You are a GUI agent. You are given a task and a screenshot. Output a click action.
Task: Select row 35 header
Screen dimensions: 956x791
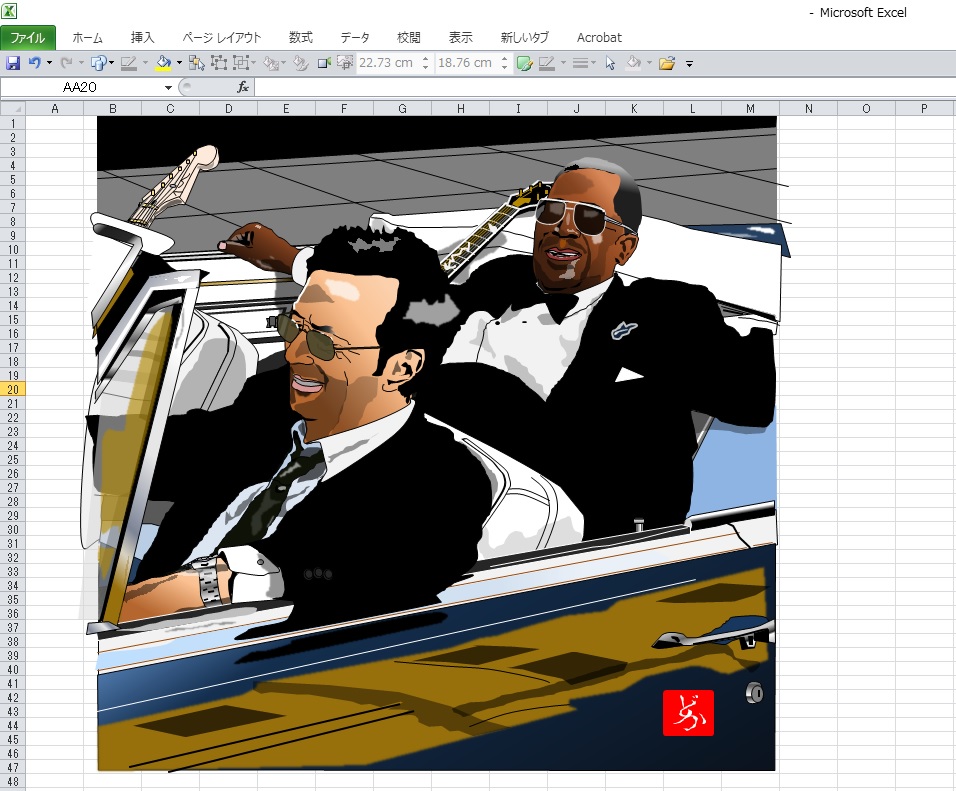(12, 600)
